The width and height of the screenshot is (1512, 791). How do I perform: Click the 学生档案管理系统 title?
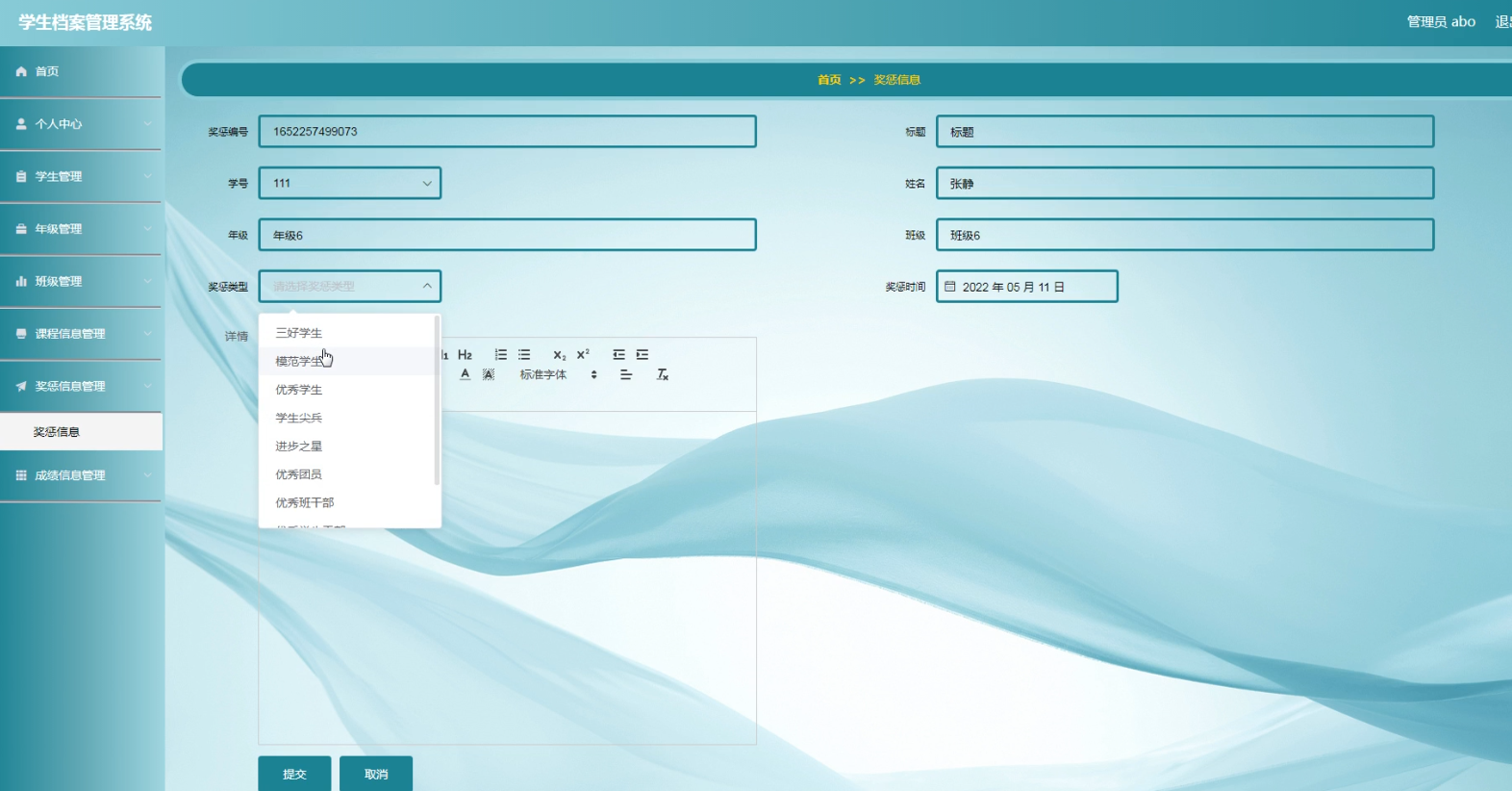[86, 22]
